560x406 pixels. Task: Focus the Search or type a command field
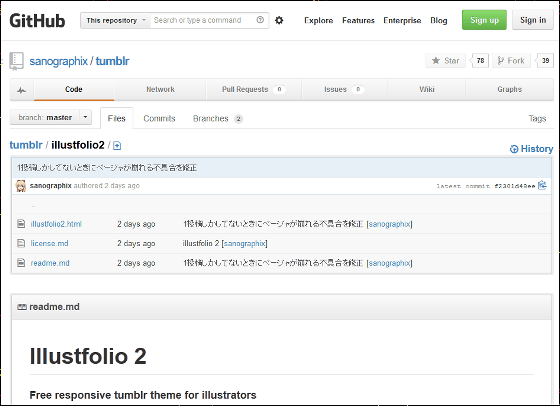(x=203, y=20)
